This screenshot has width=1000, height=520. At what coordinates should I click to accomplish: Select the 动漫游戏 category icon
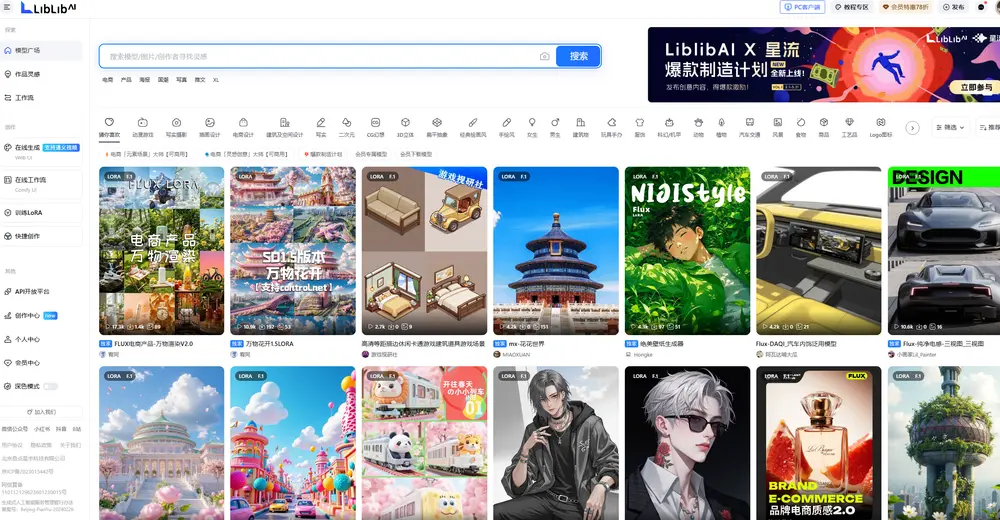[143, 123]
